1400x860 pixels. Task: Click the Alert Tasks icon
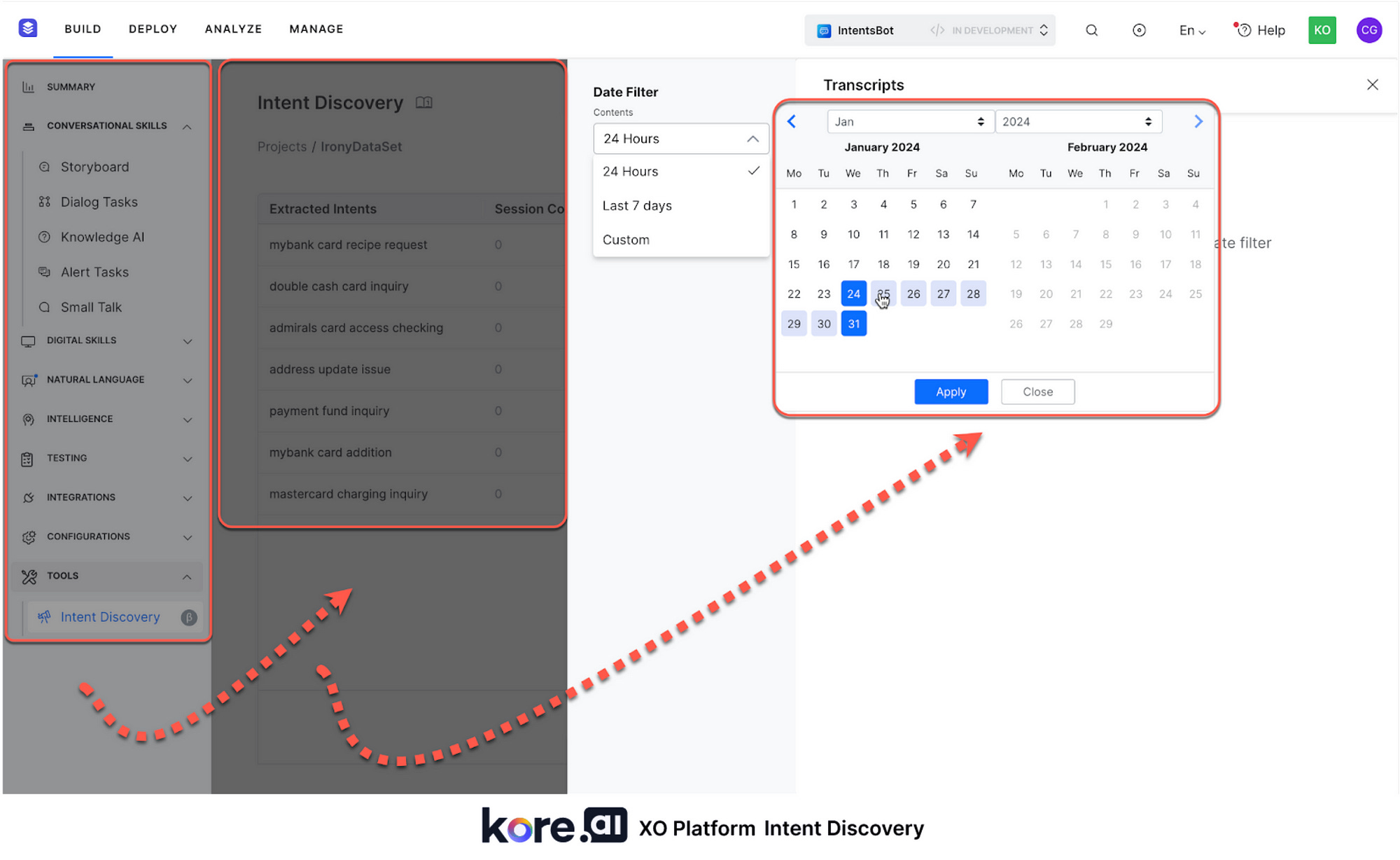[x=44, y=272]
